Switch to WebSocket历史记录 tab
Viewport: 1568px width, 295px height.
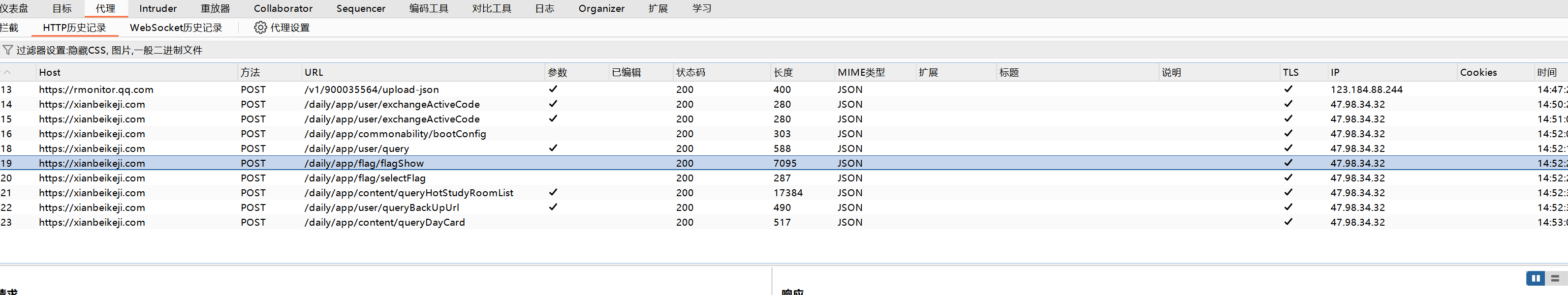175,28
